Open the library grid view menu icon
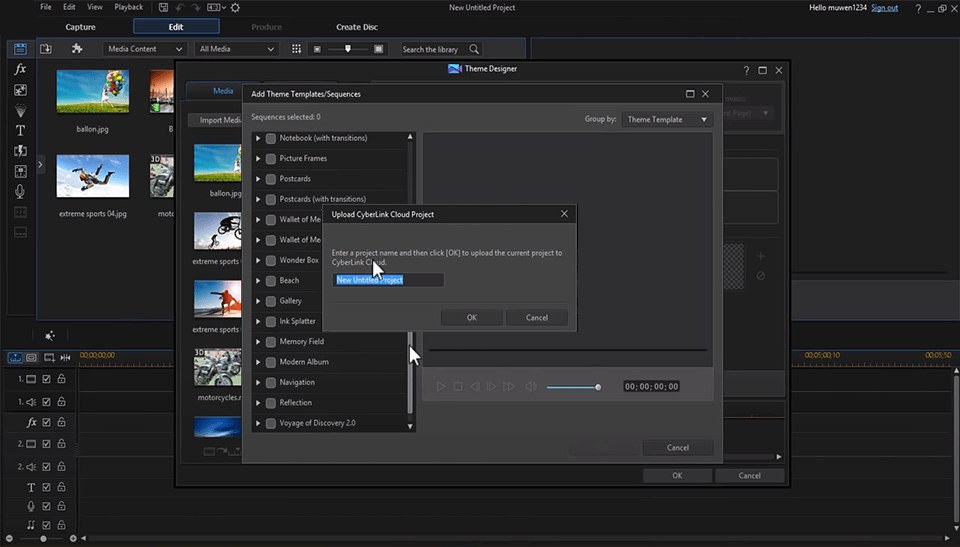Image resolution: width=960 pixels, height=547 pixels. tap(296, 49)
